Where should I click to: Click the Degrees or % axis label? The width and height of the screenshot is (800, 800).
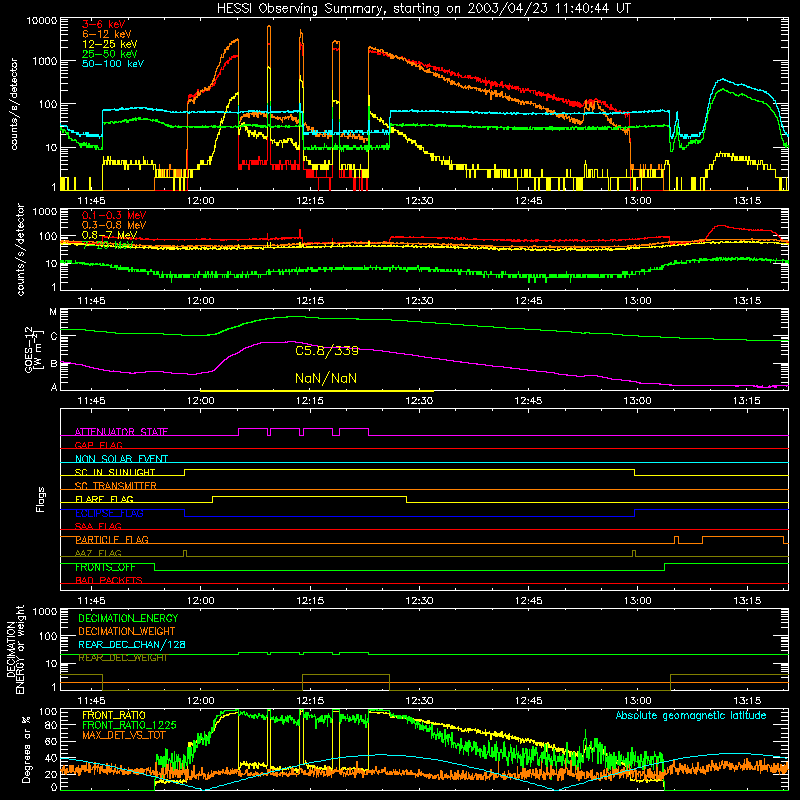pos(26,749)
